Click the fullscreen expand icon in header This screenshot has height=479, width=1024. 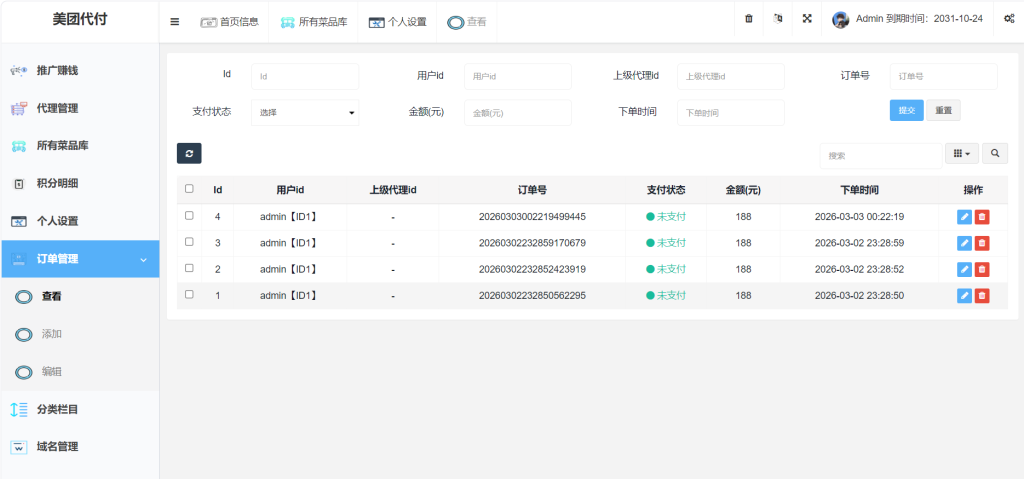point(807,19)
